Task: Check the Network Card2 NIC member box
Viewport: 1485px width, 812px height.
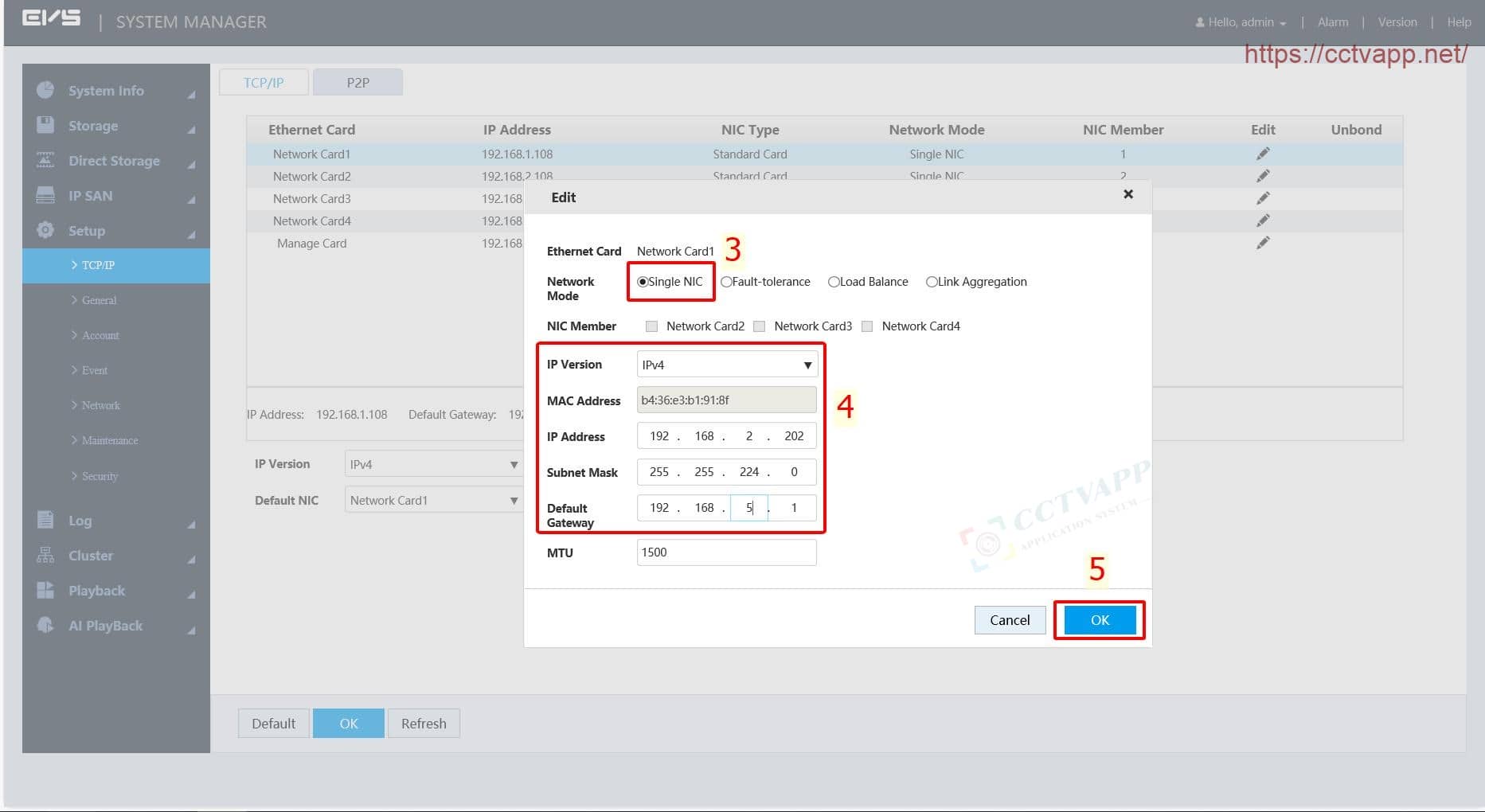Action: pyautogui.click(x=652, y=326)
